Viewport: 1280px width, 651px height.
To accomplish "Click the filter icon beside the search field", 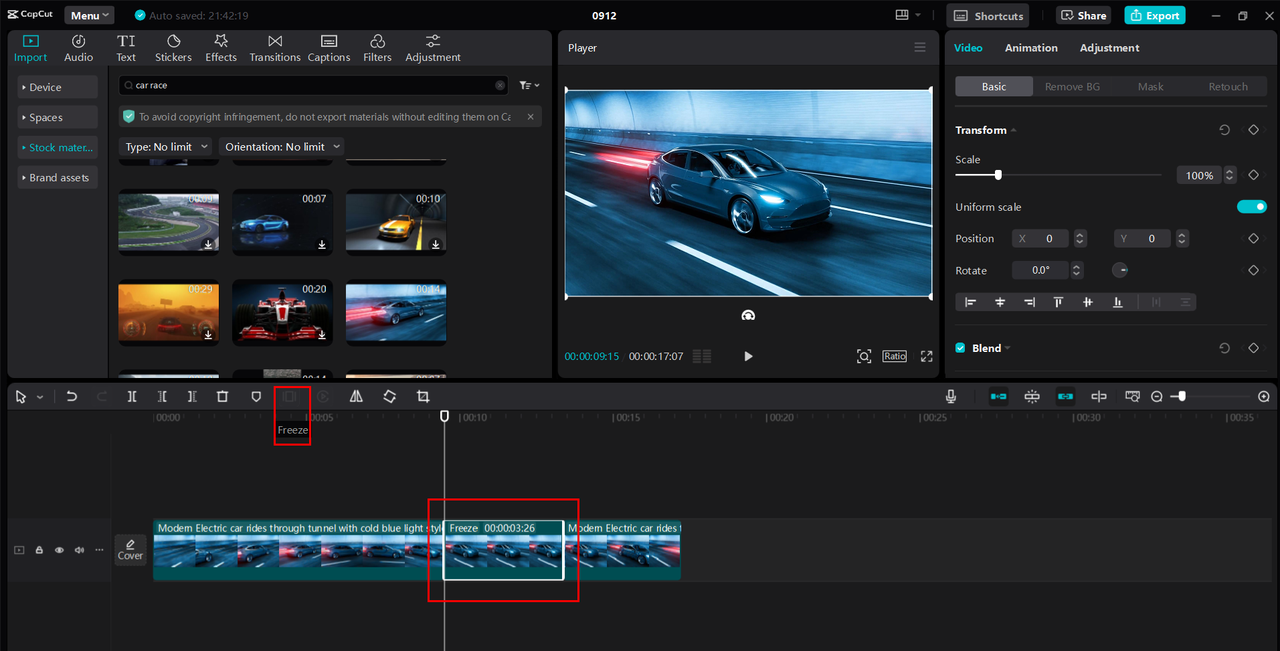I will (529, 86).
